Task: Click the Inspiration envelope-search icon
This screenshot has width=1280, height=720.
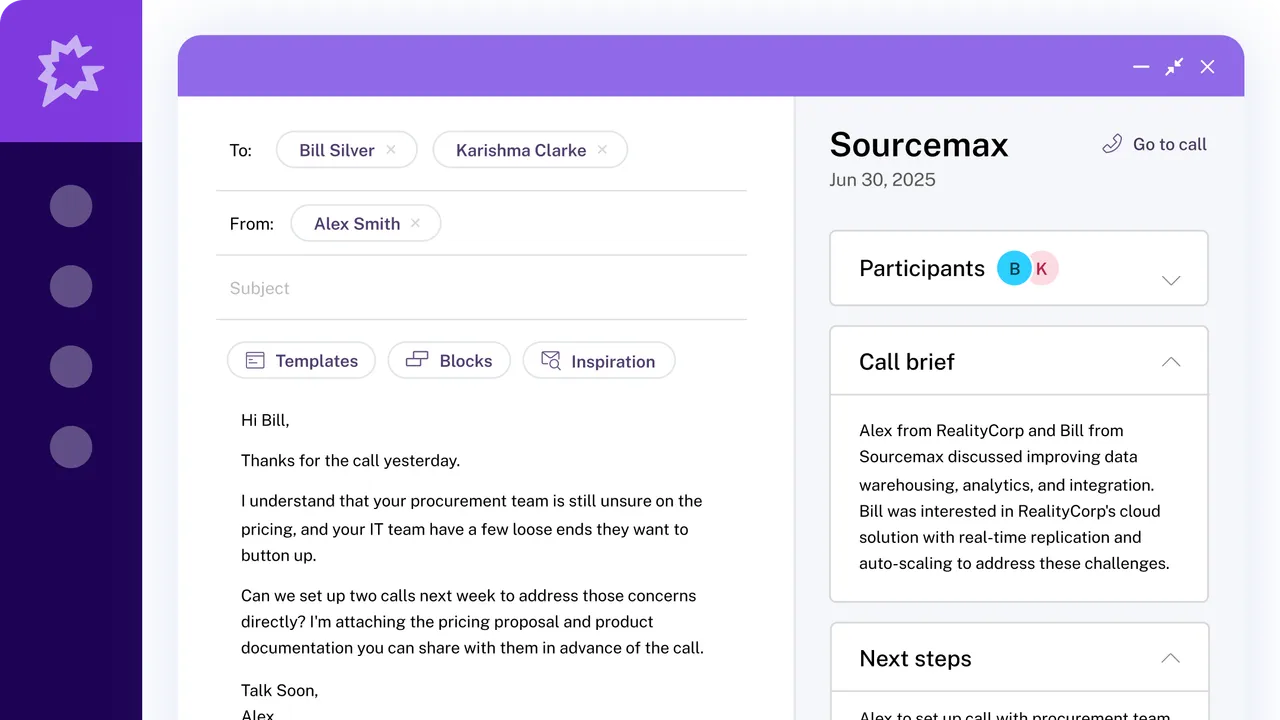Action: (551, 361)
